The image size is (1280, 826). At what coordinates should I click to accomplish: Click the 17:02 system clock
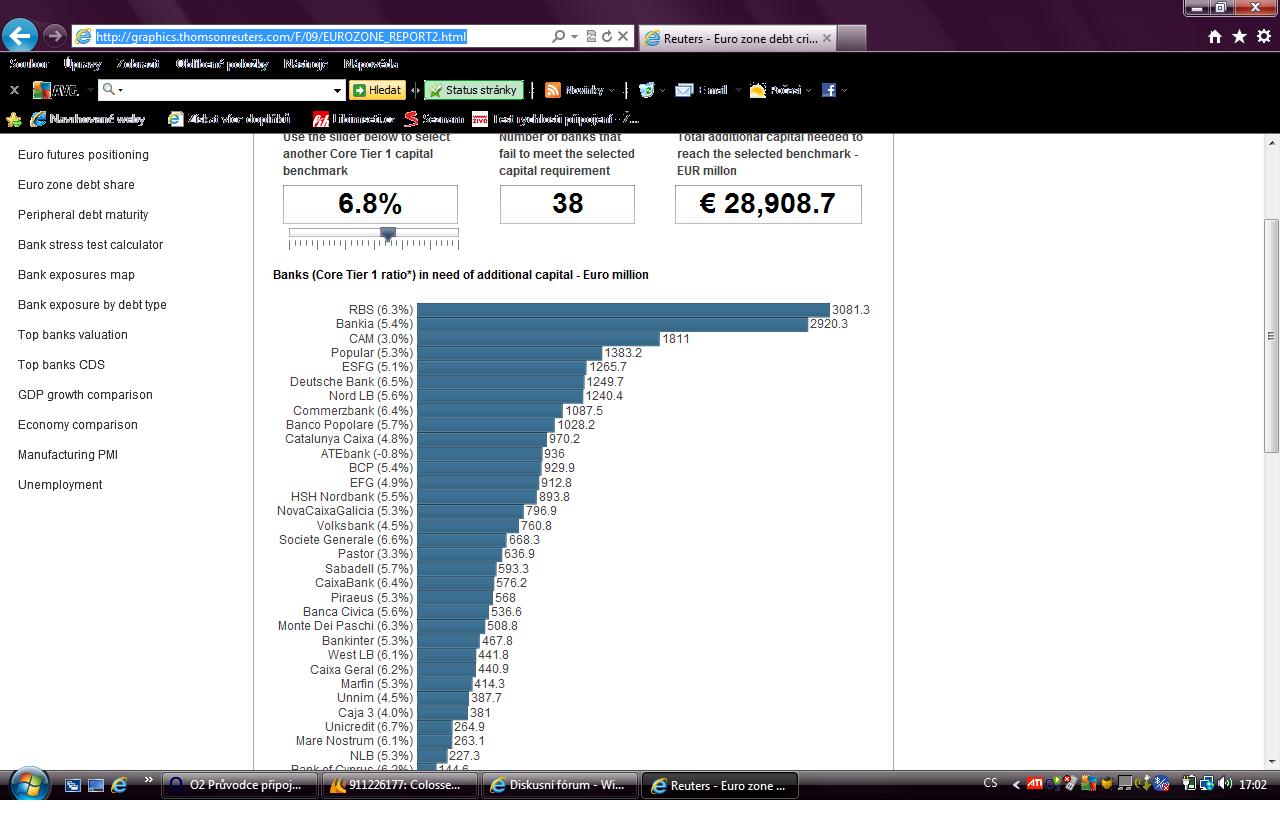pyautogui.click(x=1252, y=785)
